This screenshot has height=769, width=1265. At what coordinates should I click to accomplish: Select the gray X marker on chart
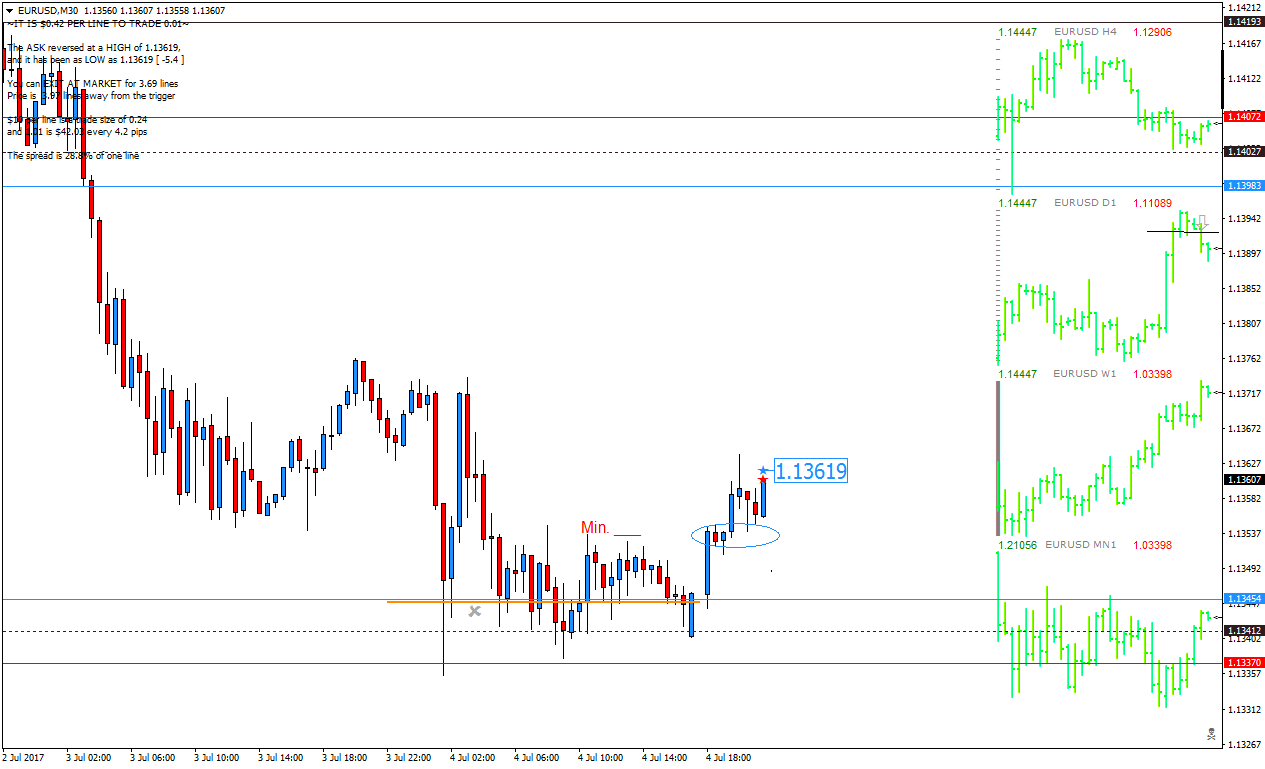click(x=475, y=611)
